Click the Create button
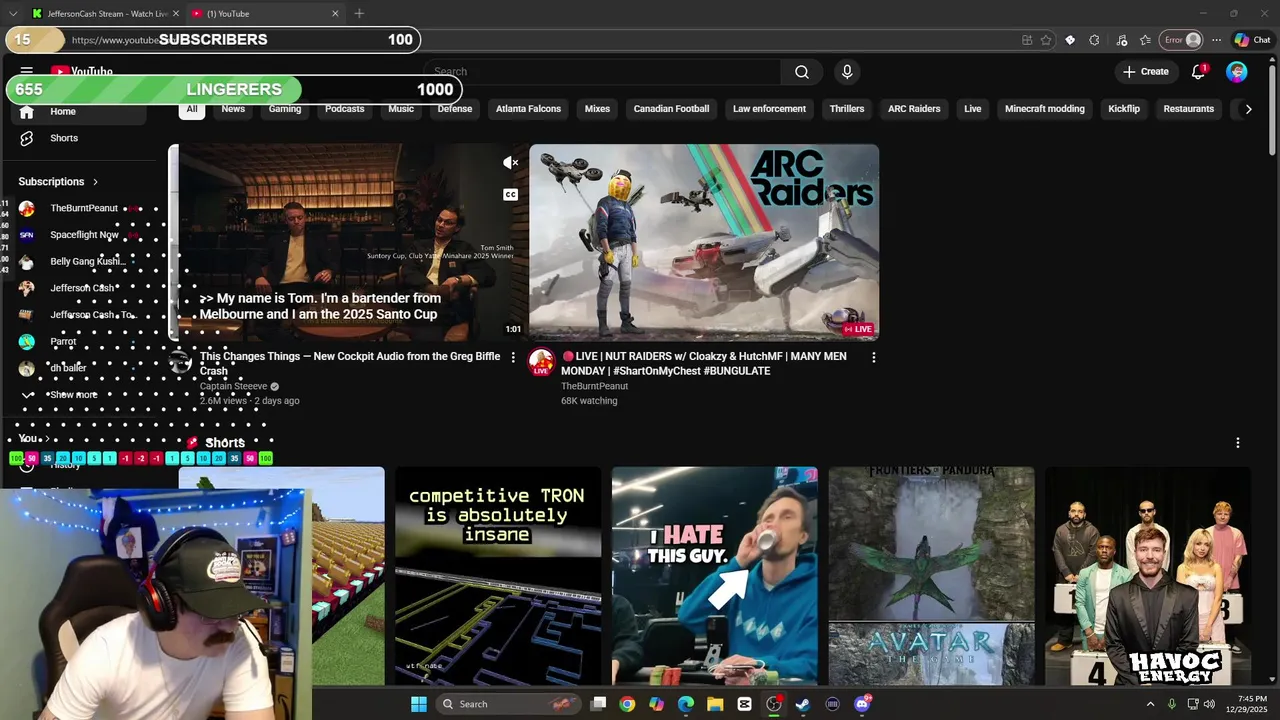This screenshot has width=1280, height=720. click(1145, 72)
